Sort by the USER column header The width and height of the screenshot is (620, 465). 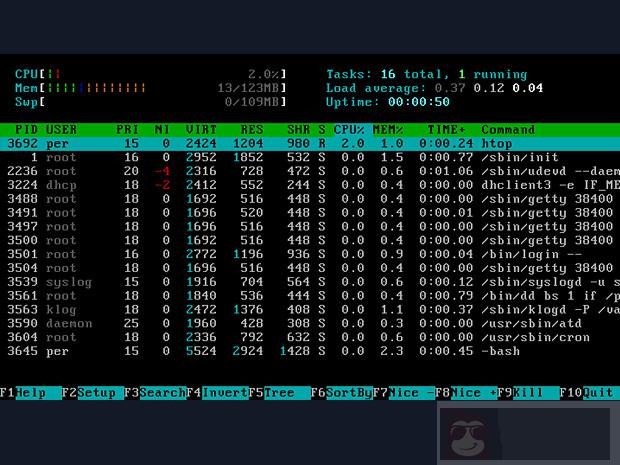[x=61, y=130]
